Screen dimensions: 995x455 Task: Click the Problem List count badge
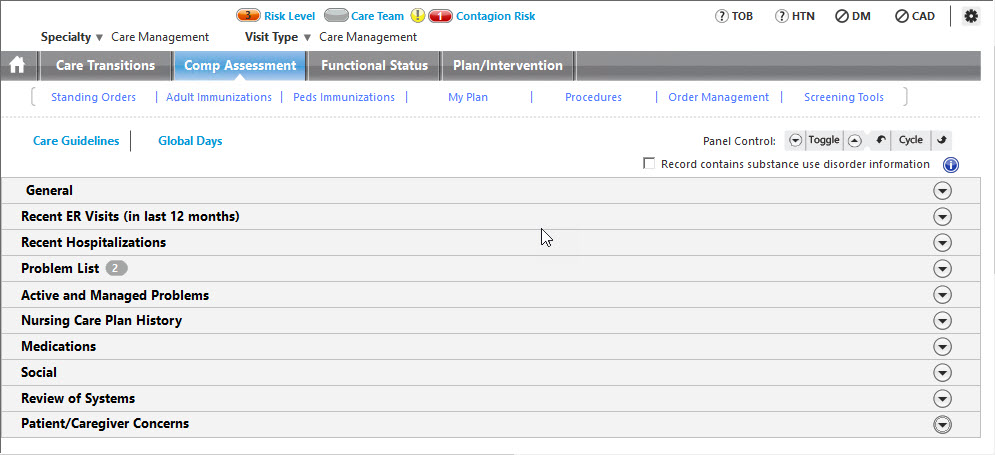pos(116,268)
